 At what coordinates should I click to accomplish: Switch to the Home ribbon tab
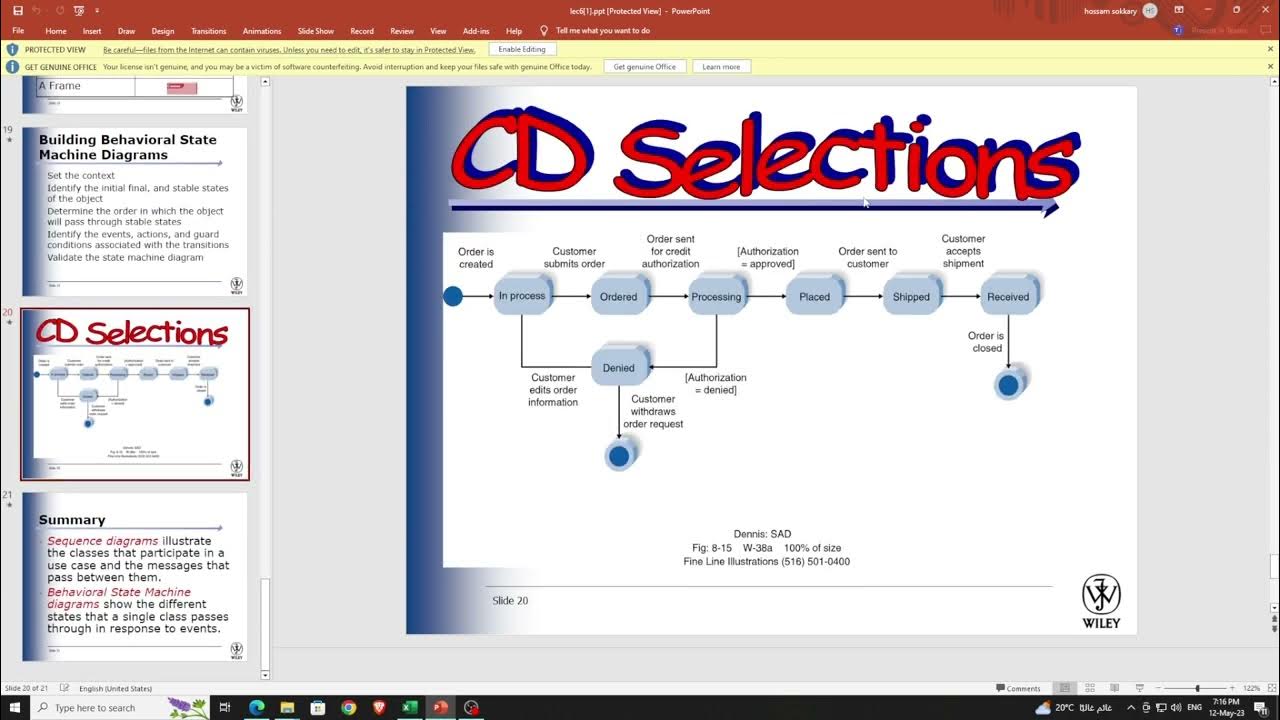(x=55, y=31)
